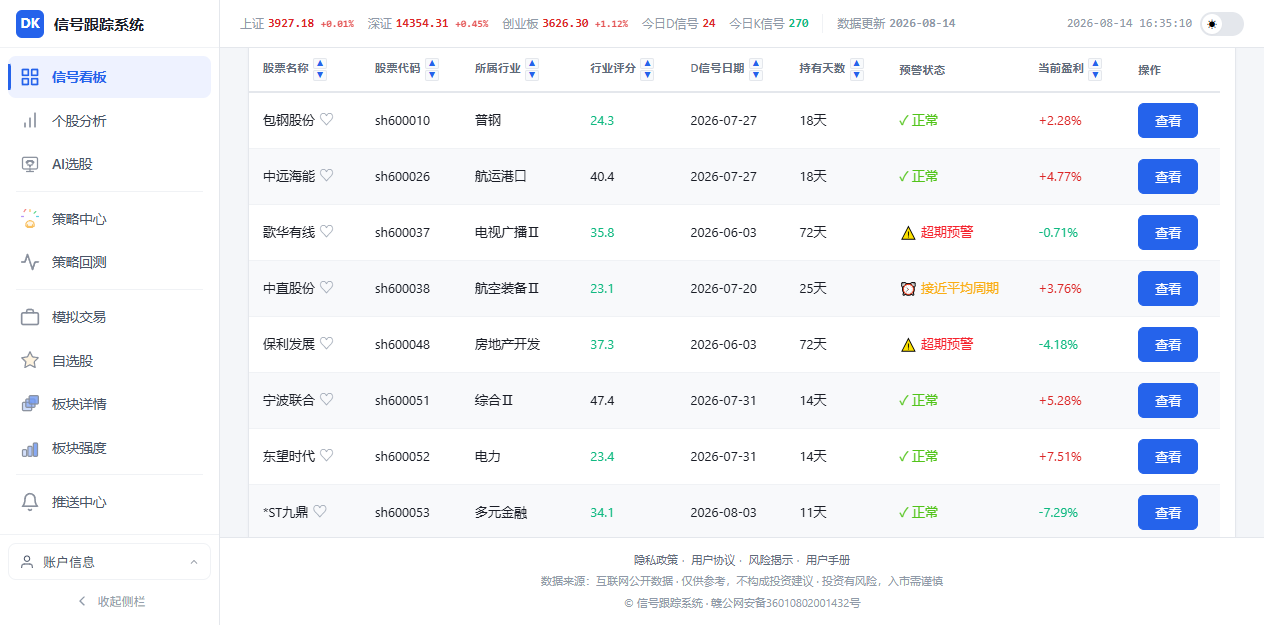Click 查看 for 中远海能
Viewport: 1264px width, 625px height.
(1168, 176)
